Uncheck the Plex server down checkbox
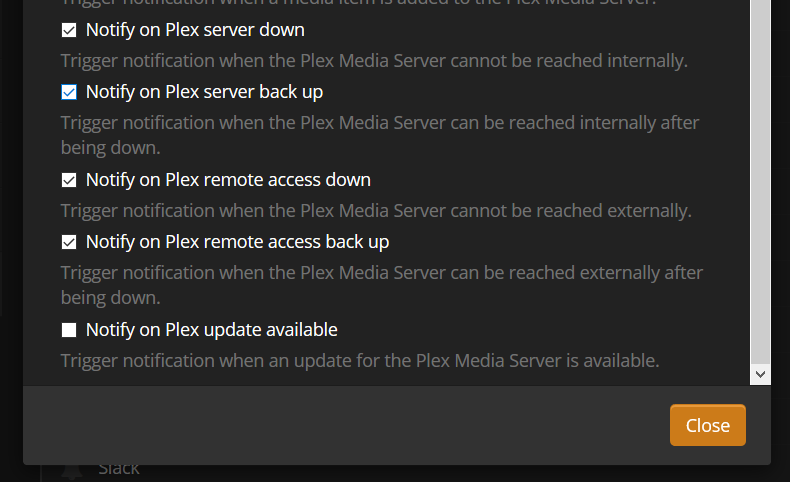 click(x=69, y=30)
